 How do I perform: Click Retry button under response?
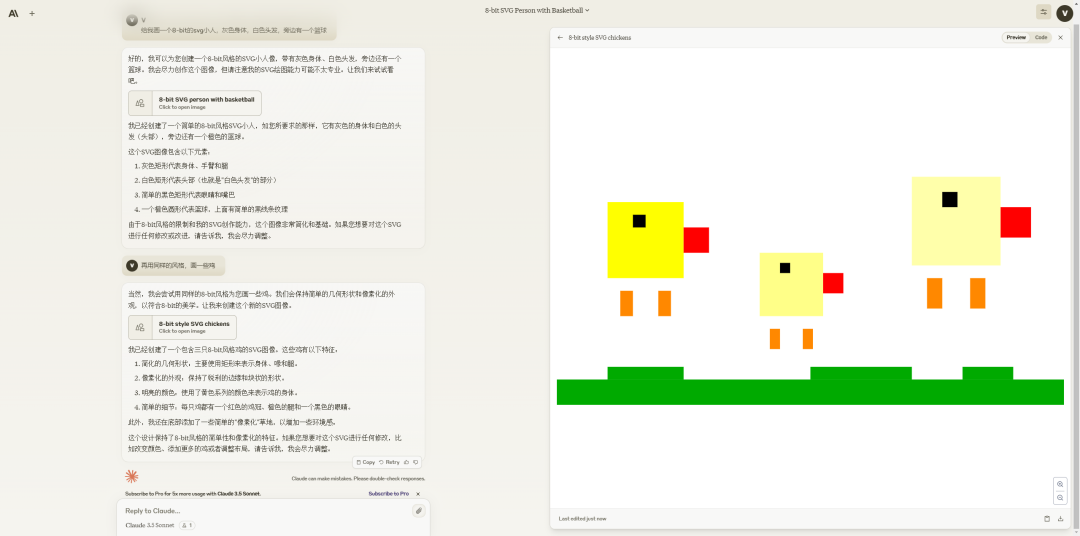389,462
